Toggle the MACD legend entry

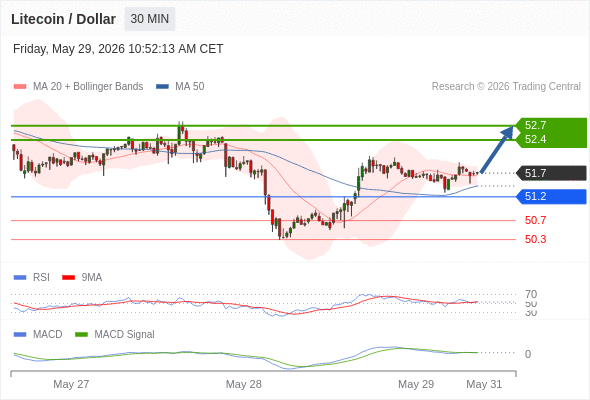[x=38, y=334]
